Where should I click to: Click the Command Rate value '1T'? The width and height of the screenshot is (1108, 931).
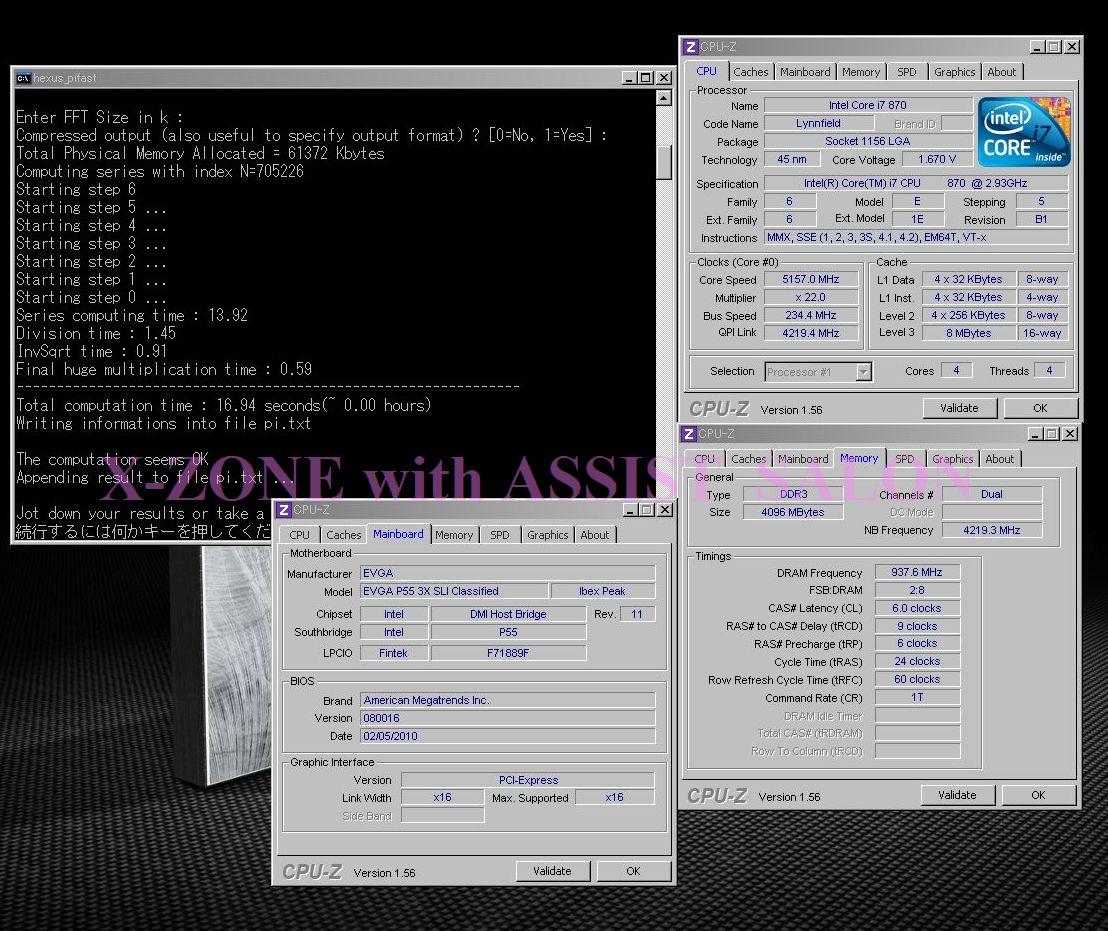[917, 698]
